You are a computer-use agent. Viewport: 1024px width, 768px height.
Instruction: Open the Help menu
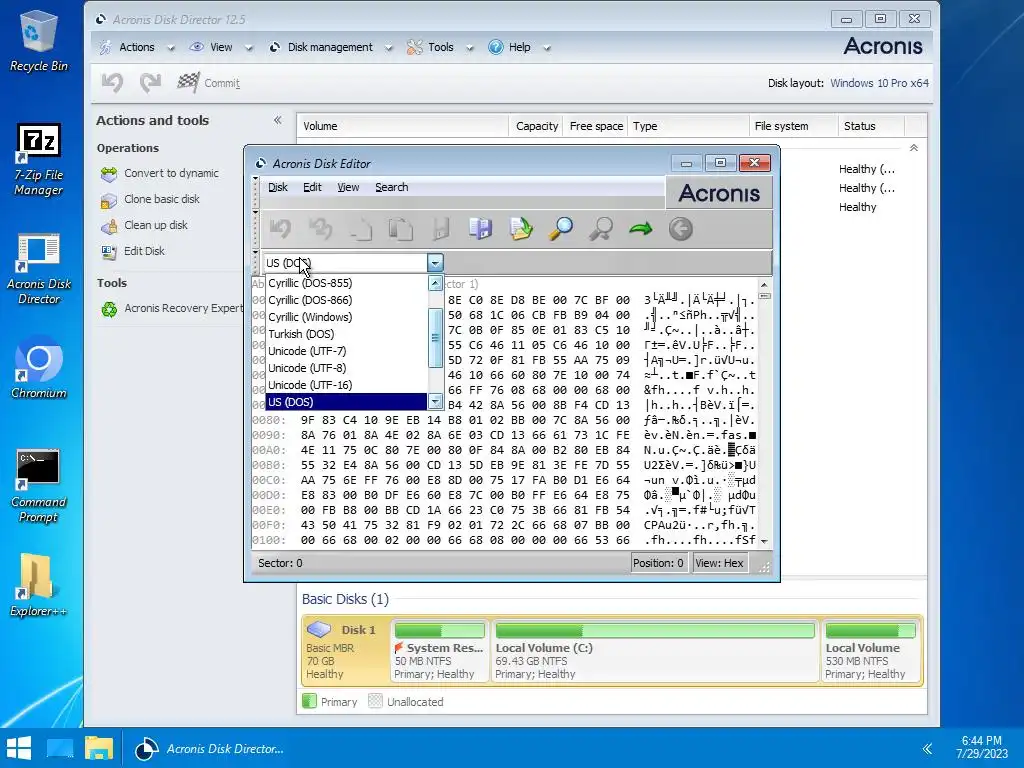point(519,47)
